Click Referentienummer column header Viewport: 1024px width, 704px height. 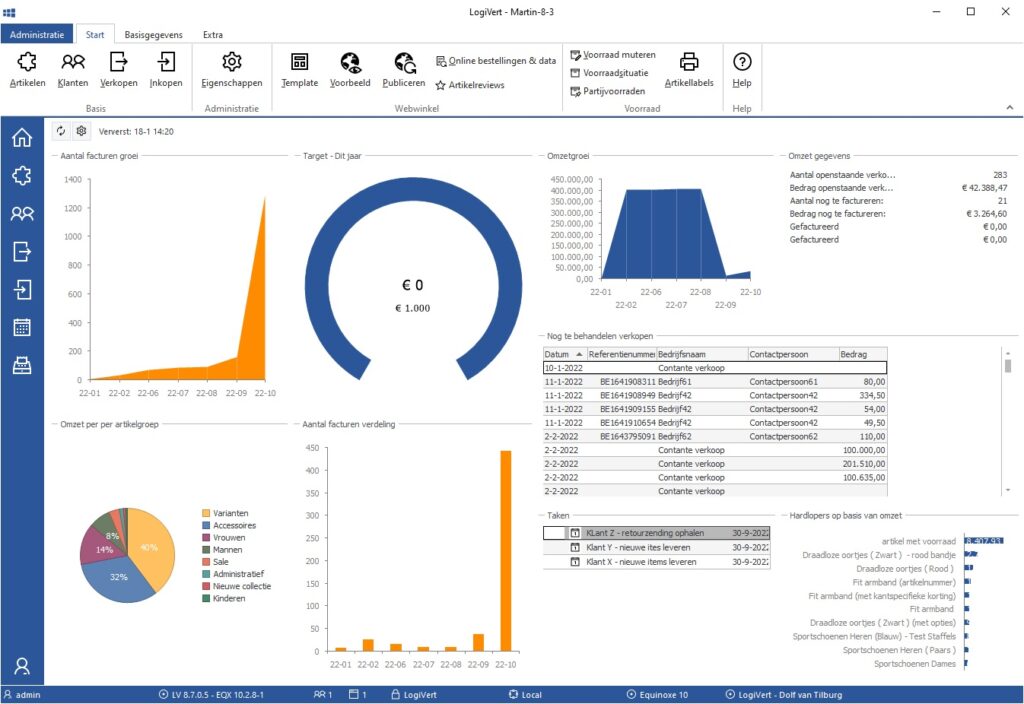click(x=621, y=354)
